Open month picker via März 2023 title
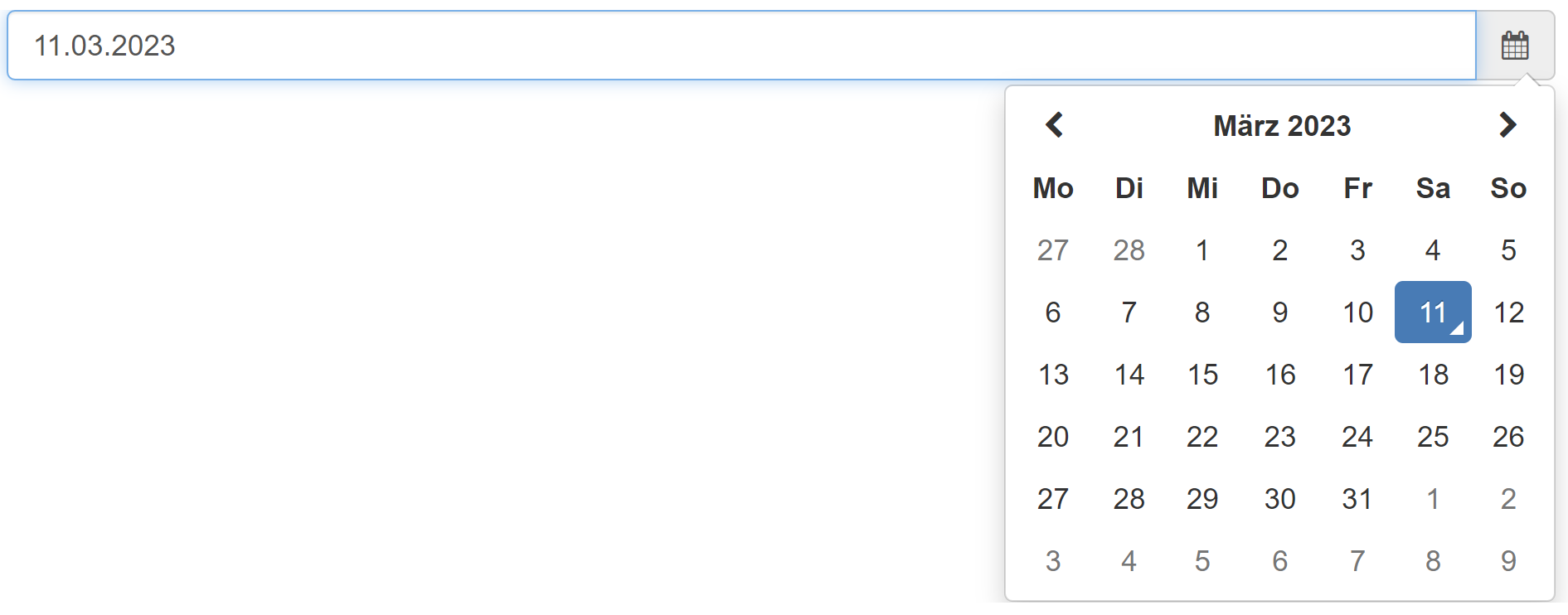The width and height of the screenshot is (1568, 615). tap(1281, 126)
